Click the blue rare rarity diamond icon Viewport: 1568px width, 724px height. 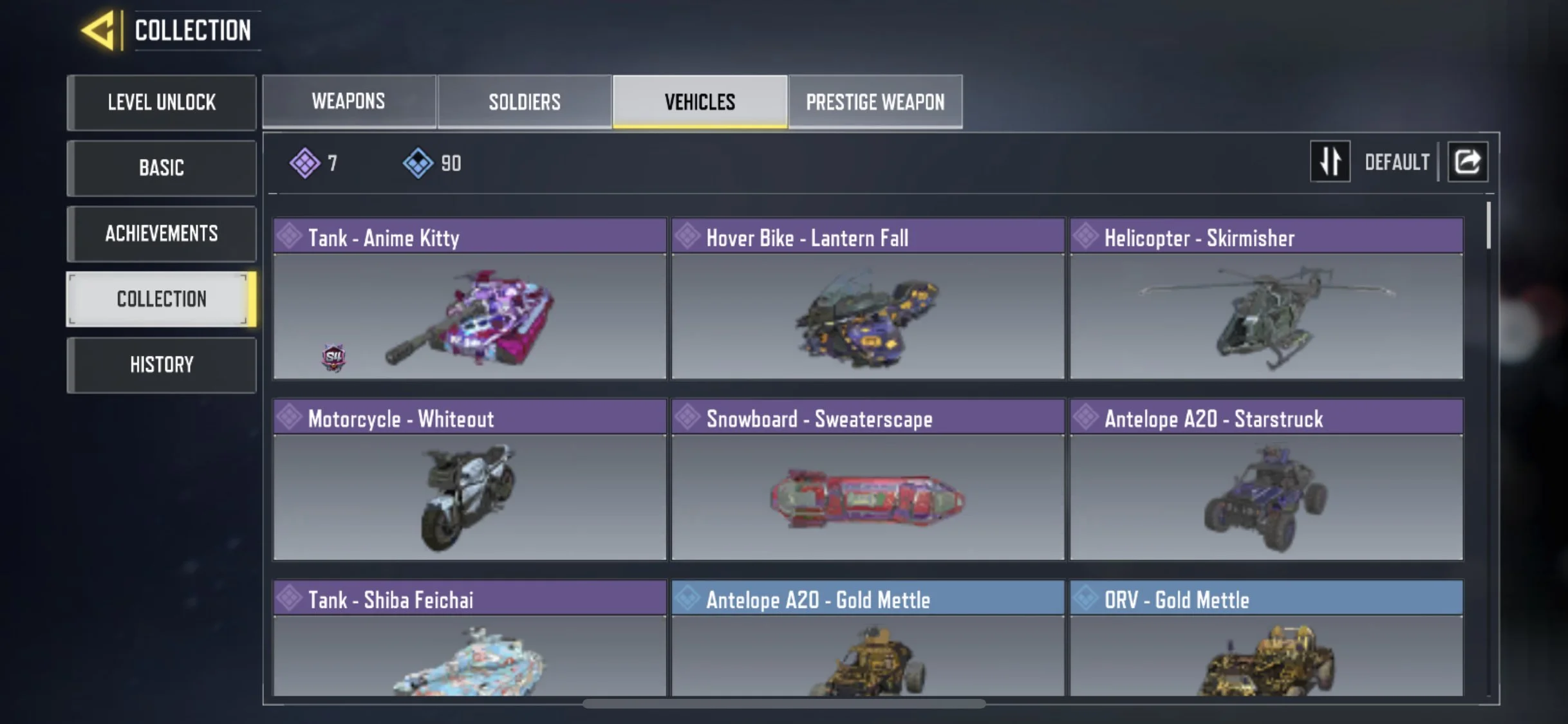coord(418,163)
